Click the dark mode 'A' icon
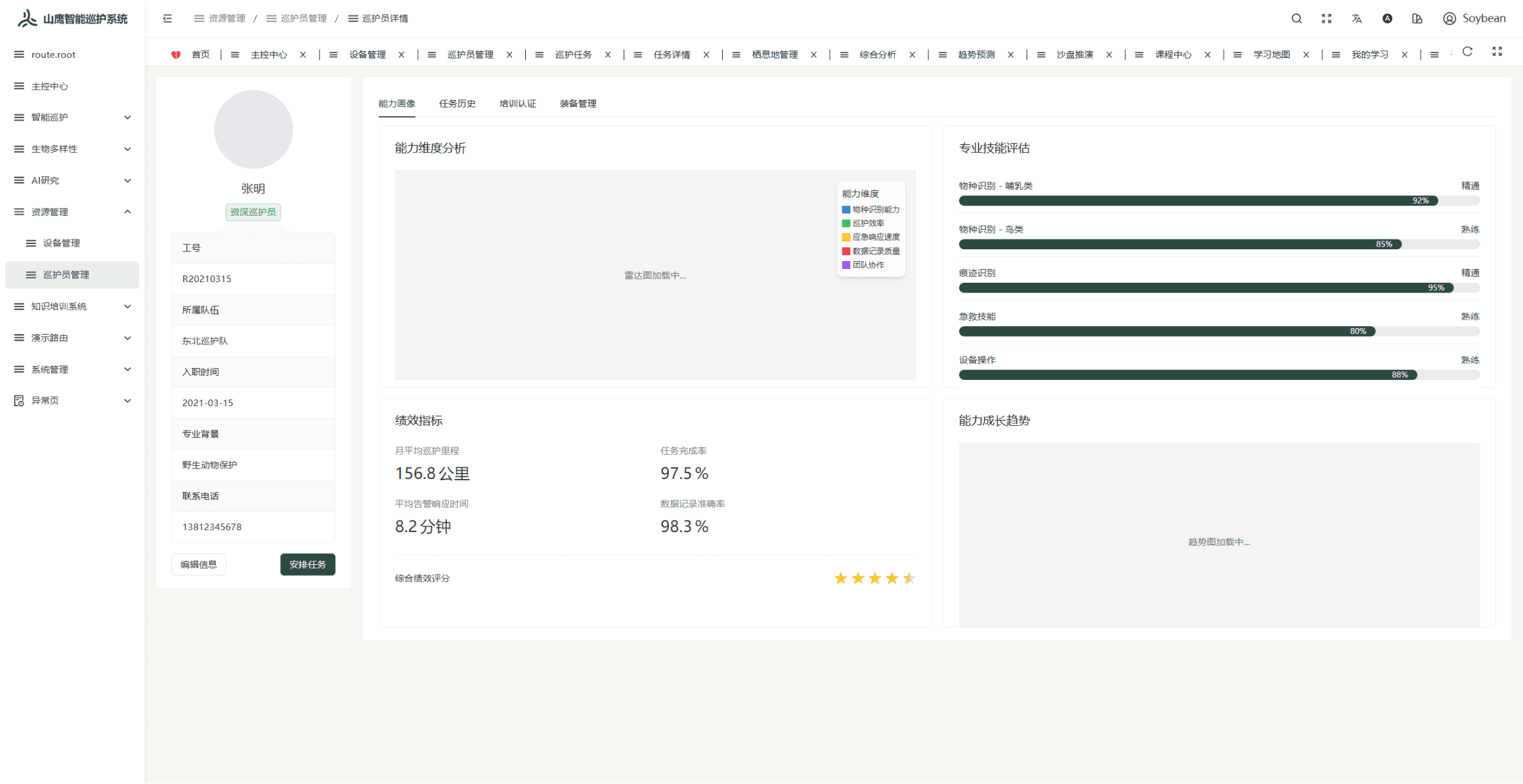This screenshot has height=784, width=1523. click(1387, 18)
